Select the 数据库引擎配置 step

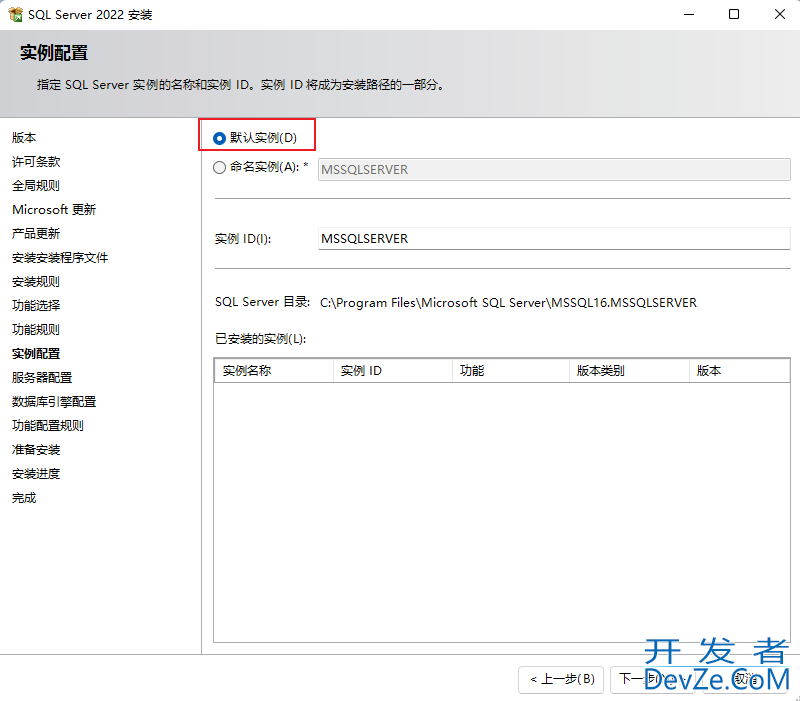[x=54, y=402]
